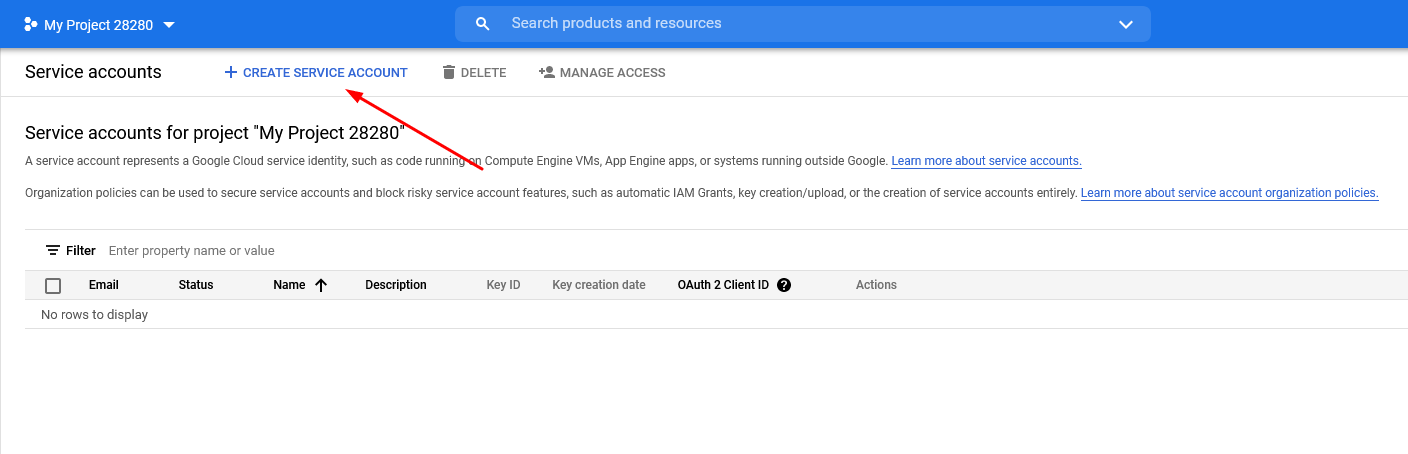Click the CREATE SERVICE ACCOUNT button

[x=324, y=72]
